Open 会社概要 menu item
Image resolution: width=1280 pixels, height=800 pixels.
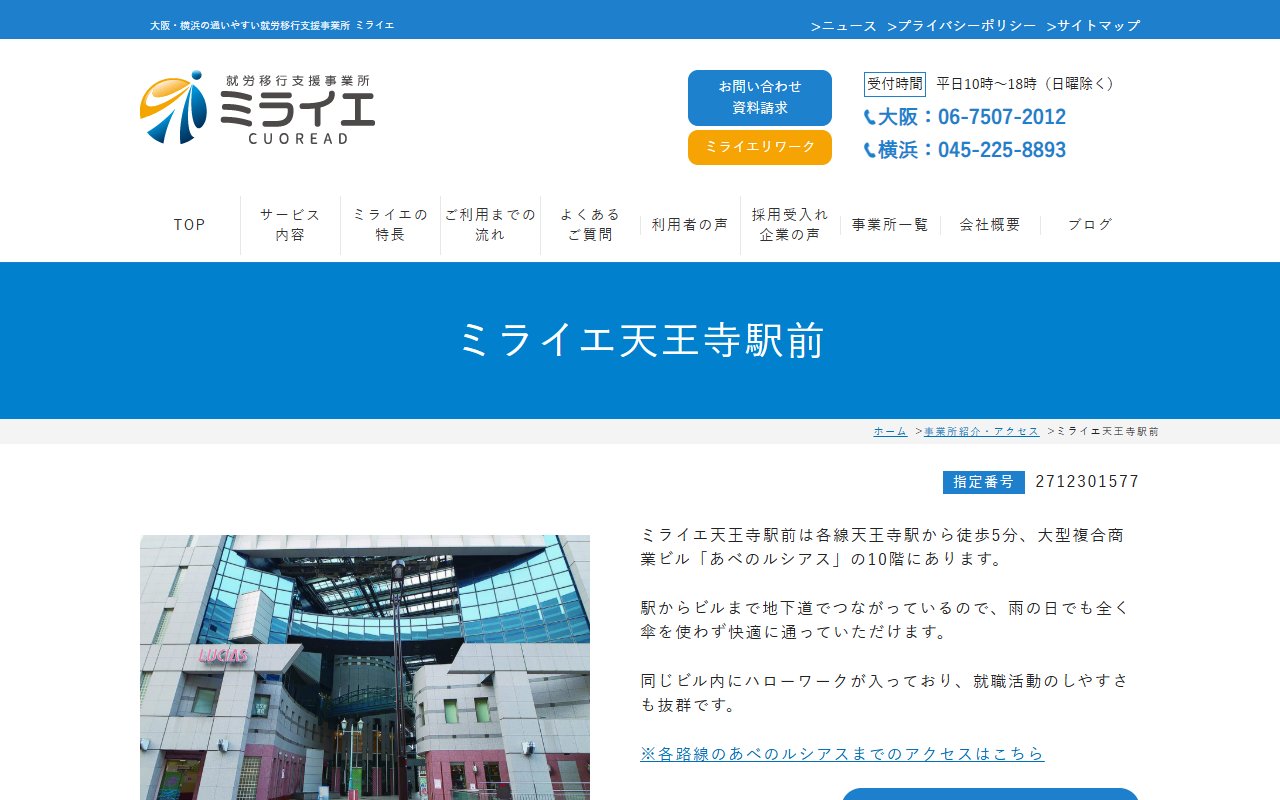(990, 225)
